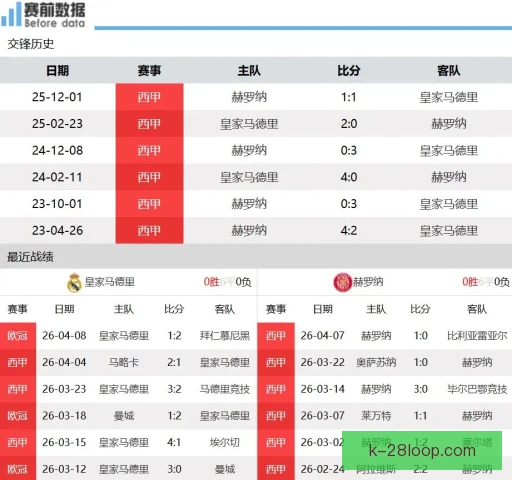
Task: Click score 3:2 in the 26-03-23 row
Action: coord(174,389)
